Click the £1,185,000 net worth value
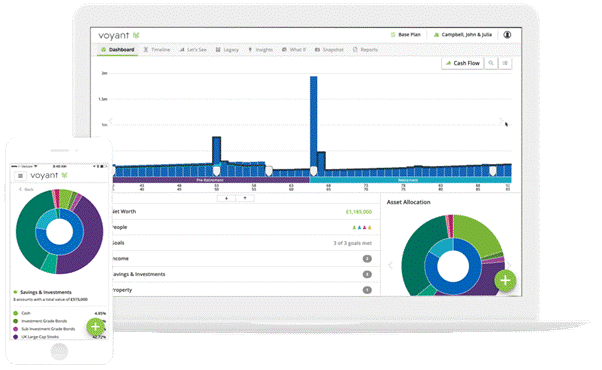This screenshot has height=370, width=602. click(359, 211)
